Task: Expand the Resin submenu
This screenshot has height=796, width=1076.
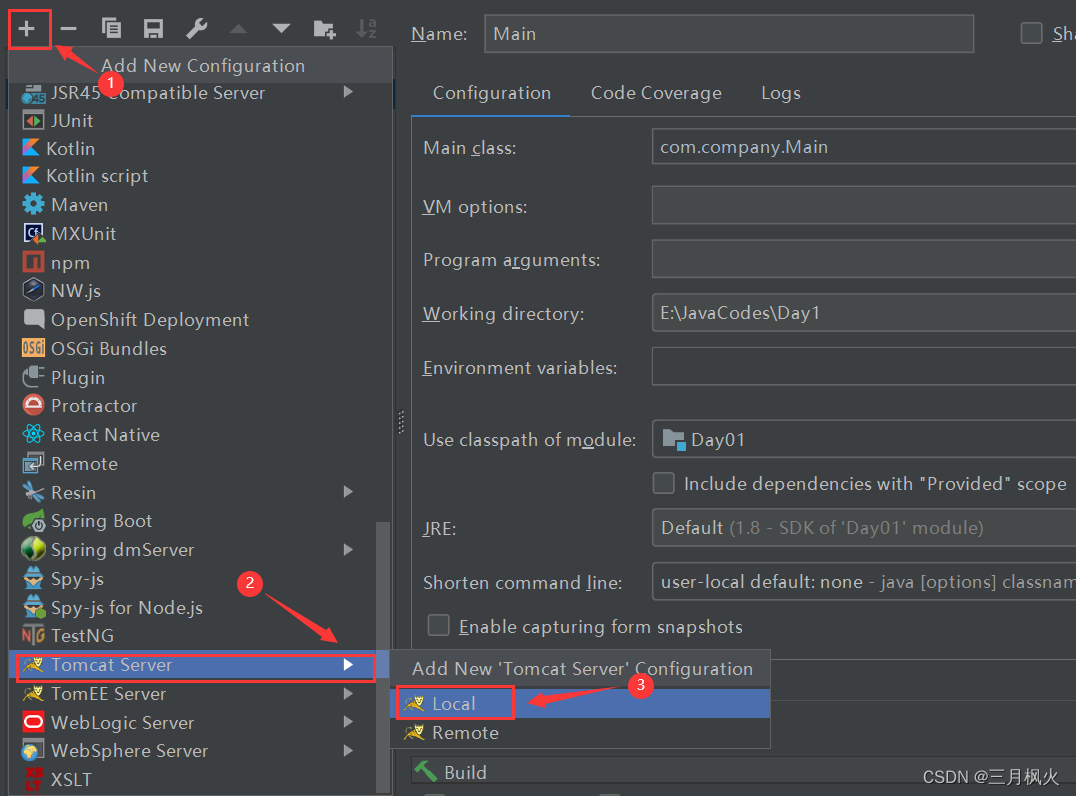Action: (348, 492)
